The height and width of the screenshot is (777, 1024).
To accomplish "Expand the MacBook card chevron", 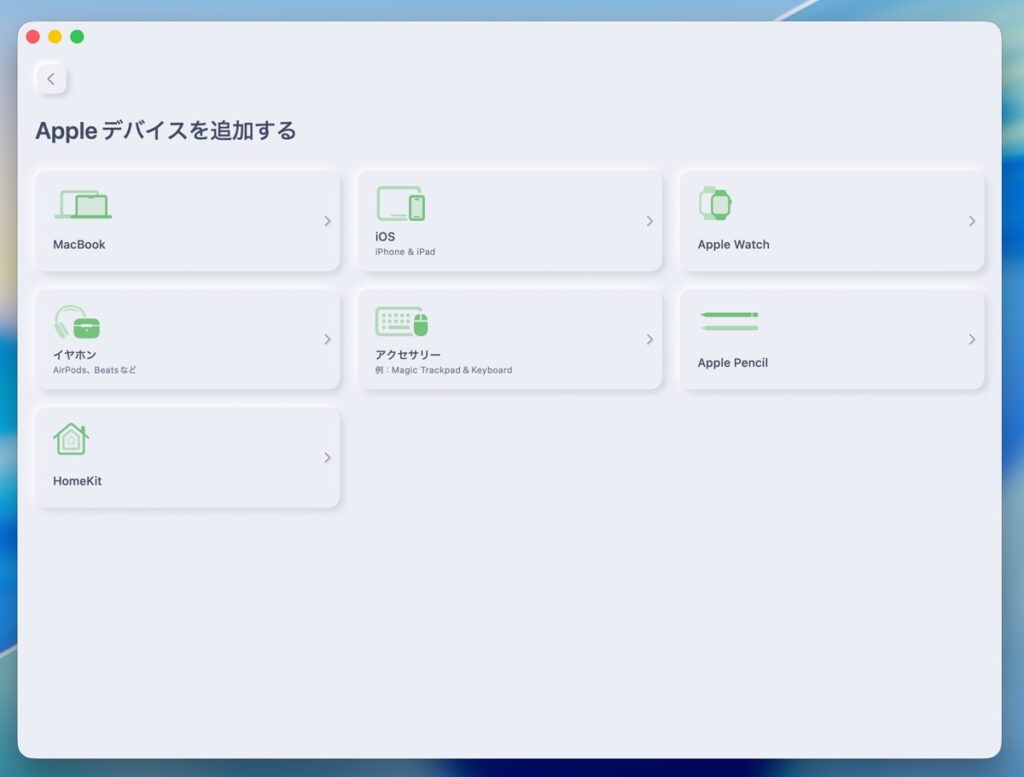I will [327, 221].
